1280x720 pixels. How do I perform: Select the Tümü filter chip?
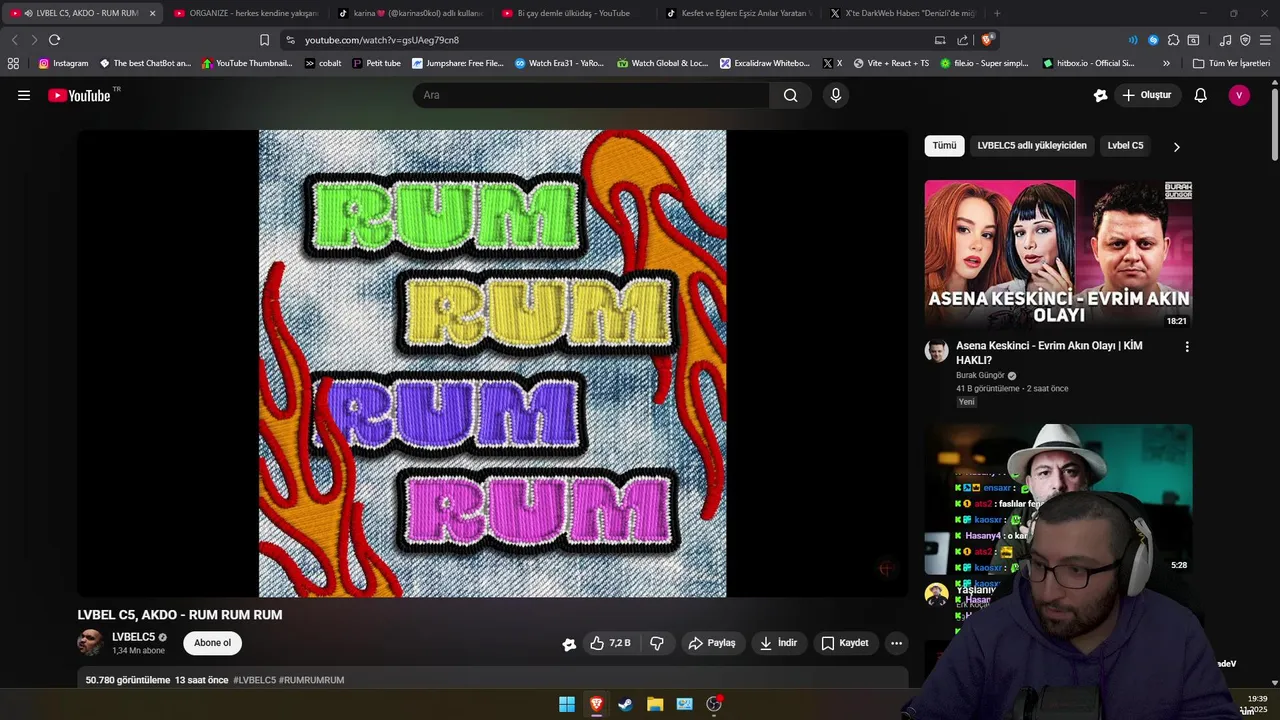coord(944,146)
